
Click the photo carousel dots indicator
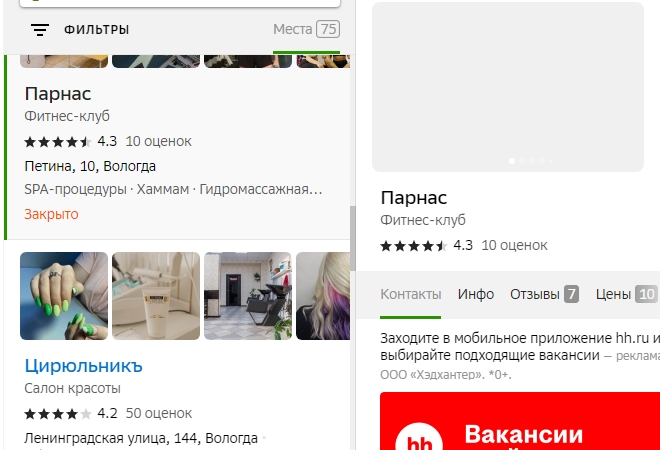point(530,160)
